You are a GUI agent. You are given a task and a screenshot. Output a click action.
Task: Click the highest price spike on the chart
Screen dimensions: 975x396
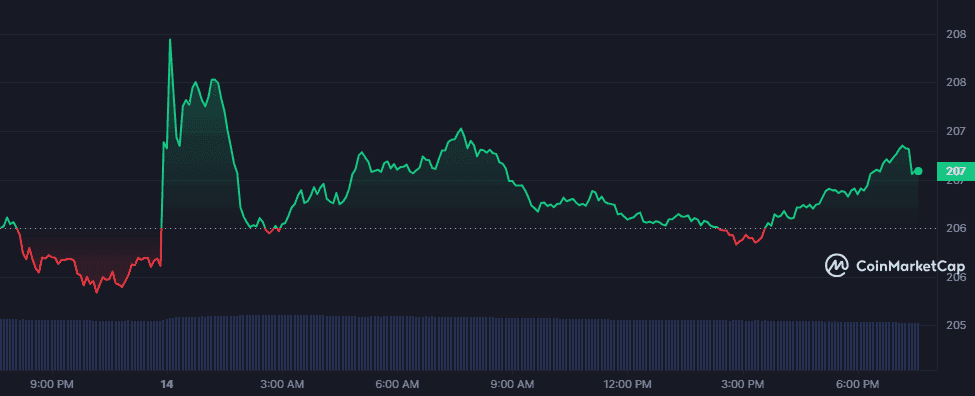[170, 40]
